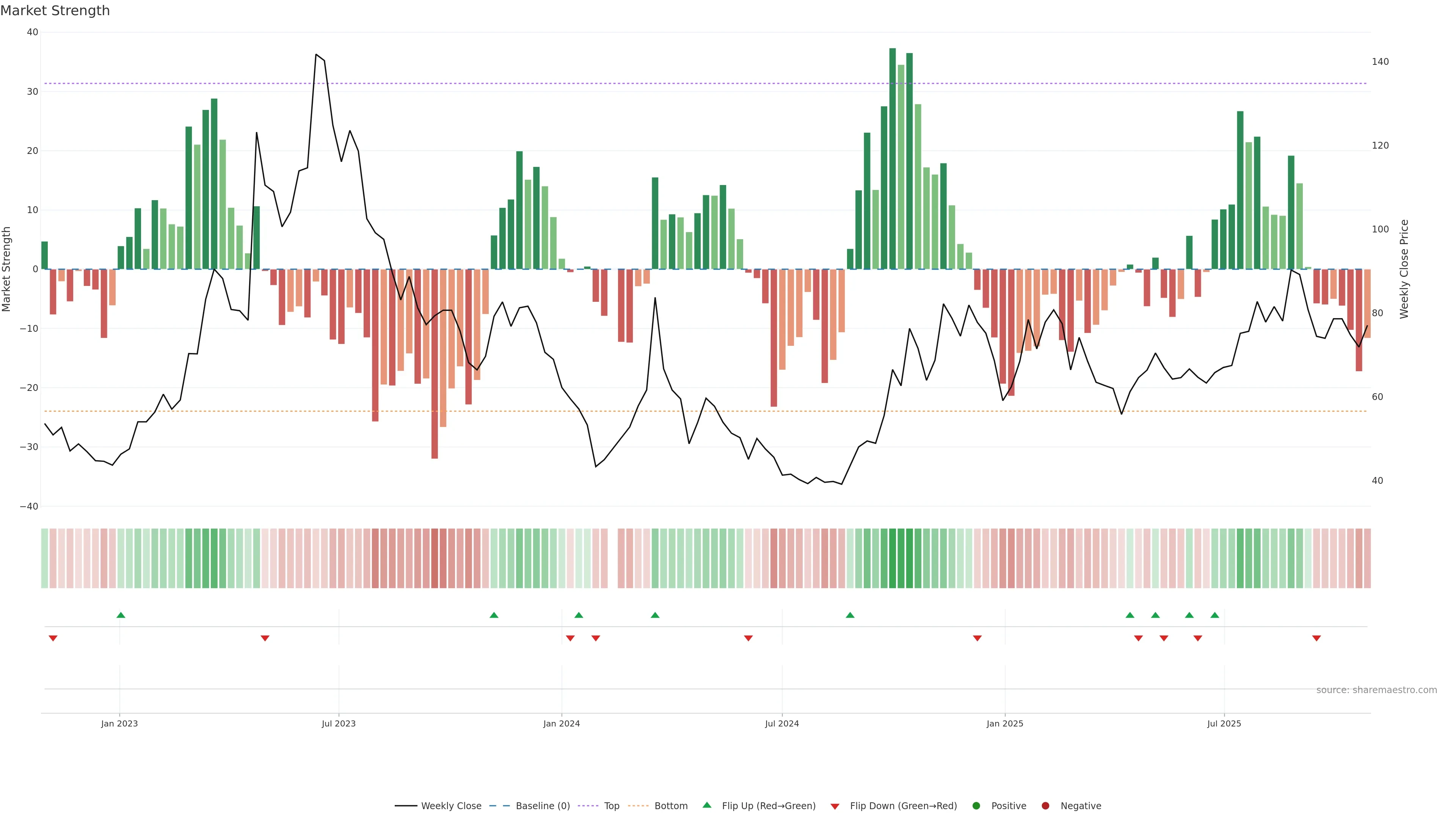
Task: Click the Jan 2025 x-axis label
Action: (x=1004, y=723)
